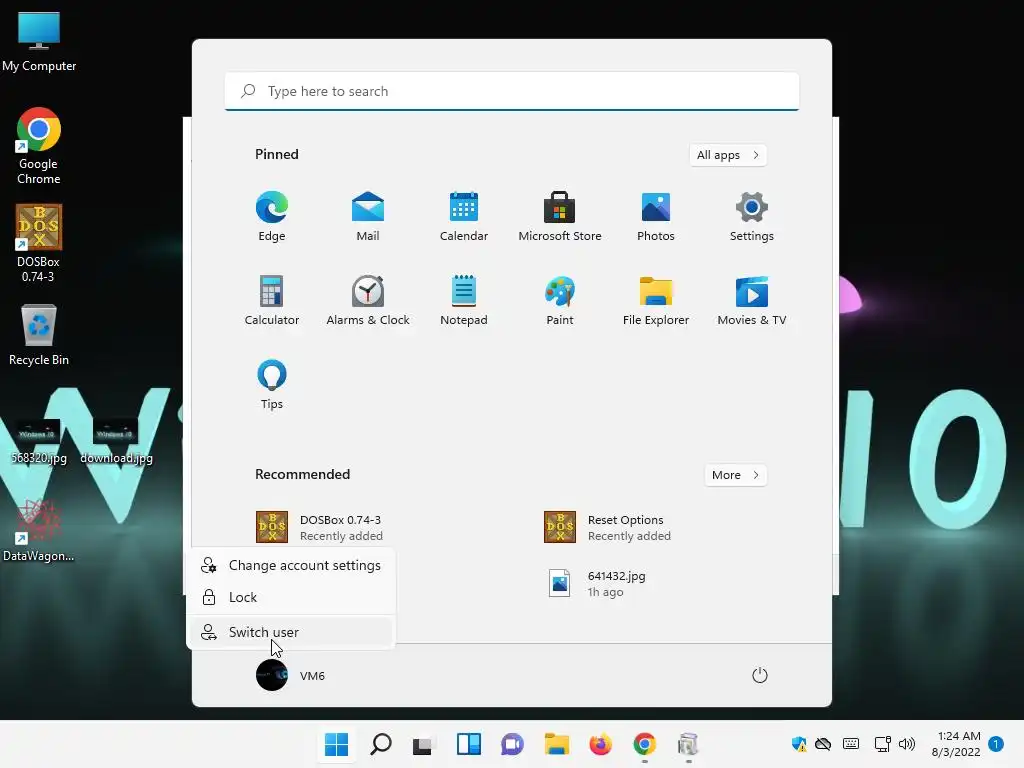Open File Explorer from pinned apps
The height and width of the screenshot is (768, 1024).
coord(656,300)
